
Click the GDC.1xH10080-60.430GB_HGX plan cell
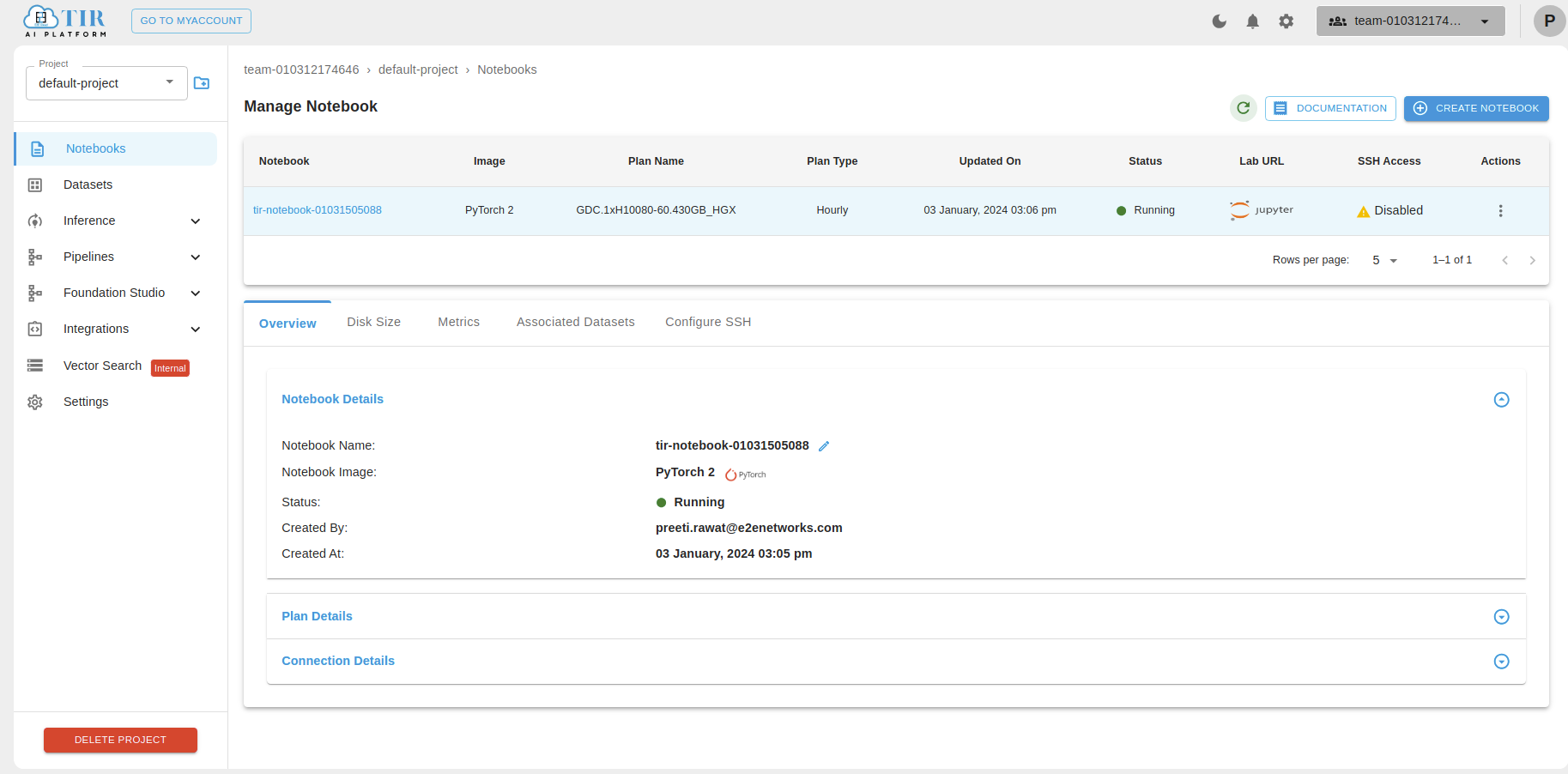pyautogui.click(x=656, y=210)
